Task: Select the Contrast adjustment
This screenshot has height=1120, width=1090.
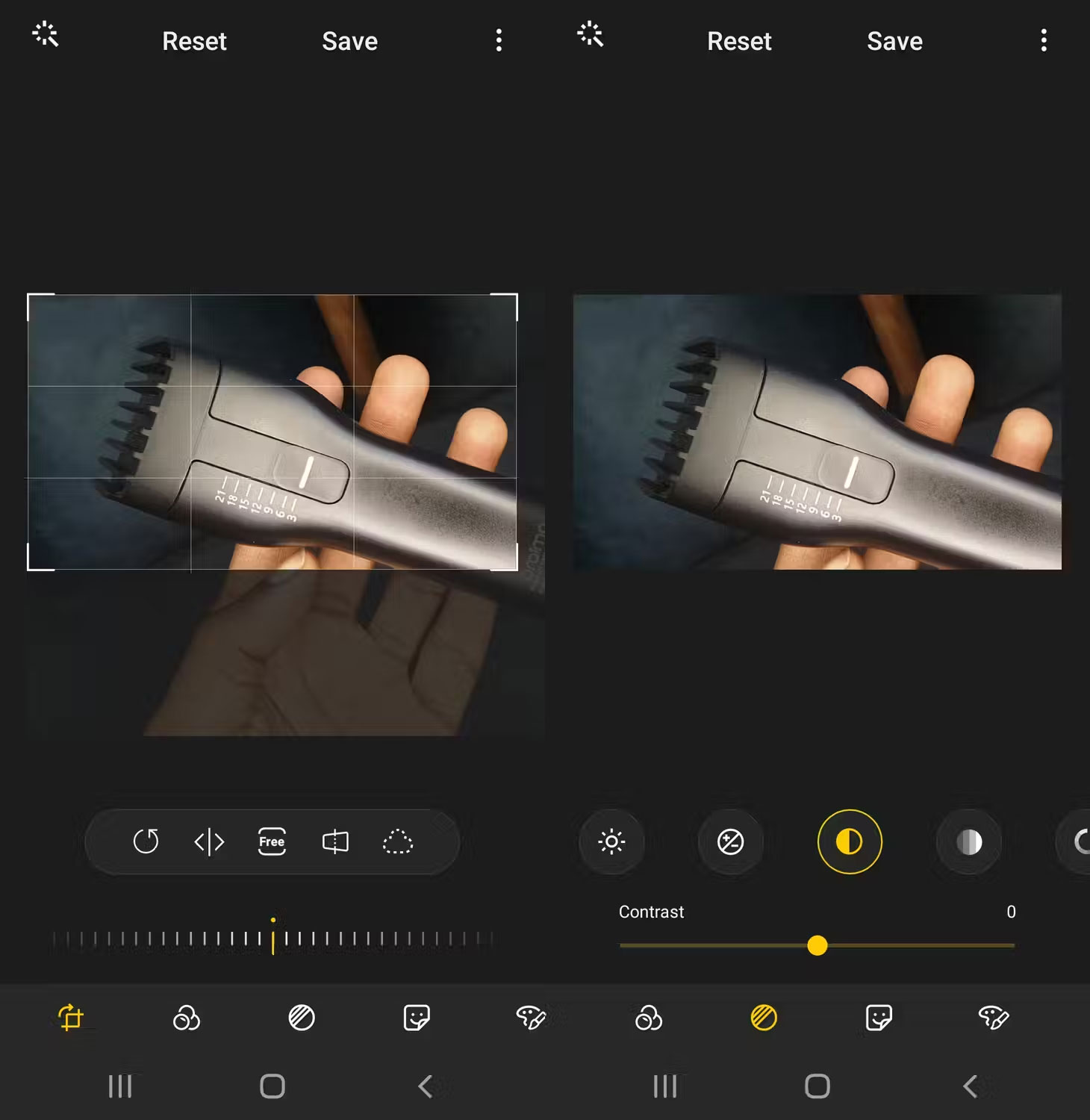Action: coord(850,841)
